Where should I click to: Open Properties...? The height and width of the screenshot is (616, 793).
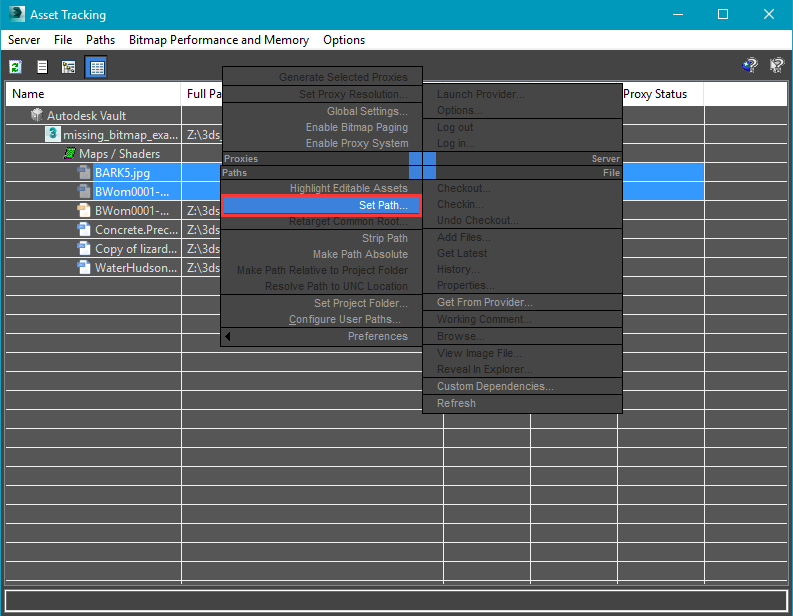point(465,286)
